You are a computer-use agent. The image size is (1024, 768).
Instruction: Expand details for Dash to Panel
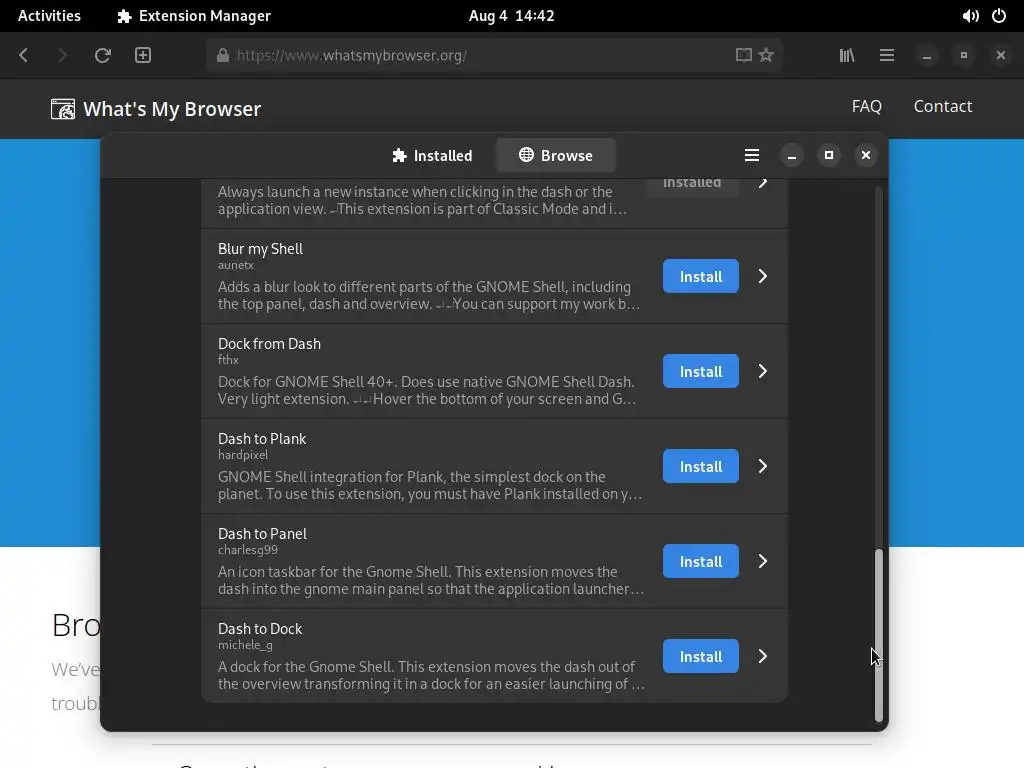[x=763, y=561]
